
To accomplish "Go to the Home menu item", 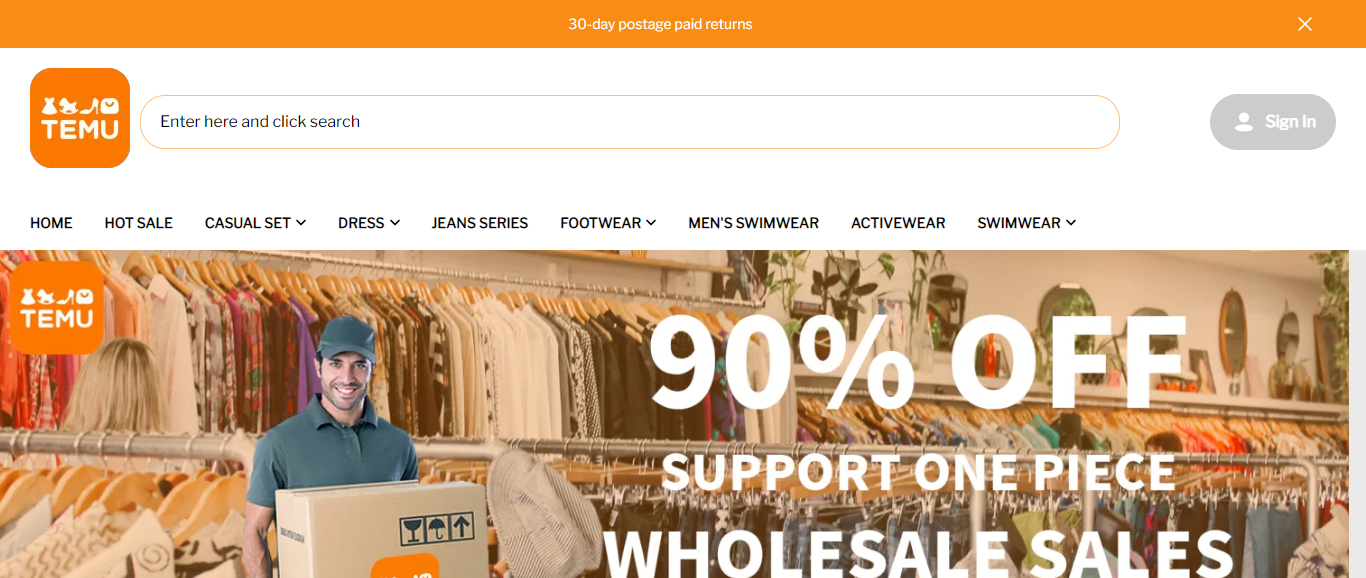I will (x=51, y=223).
